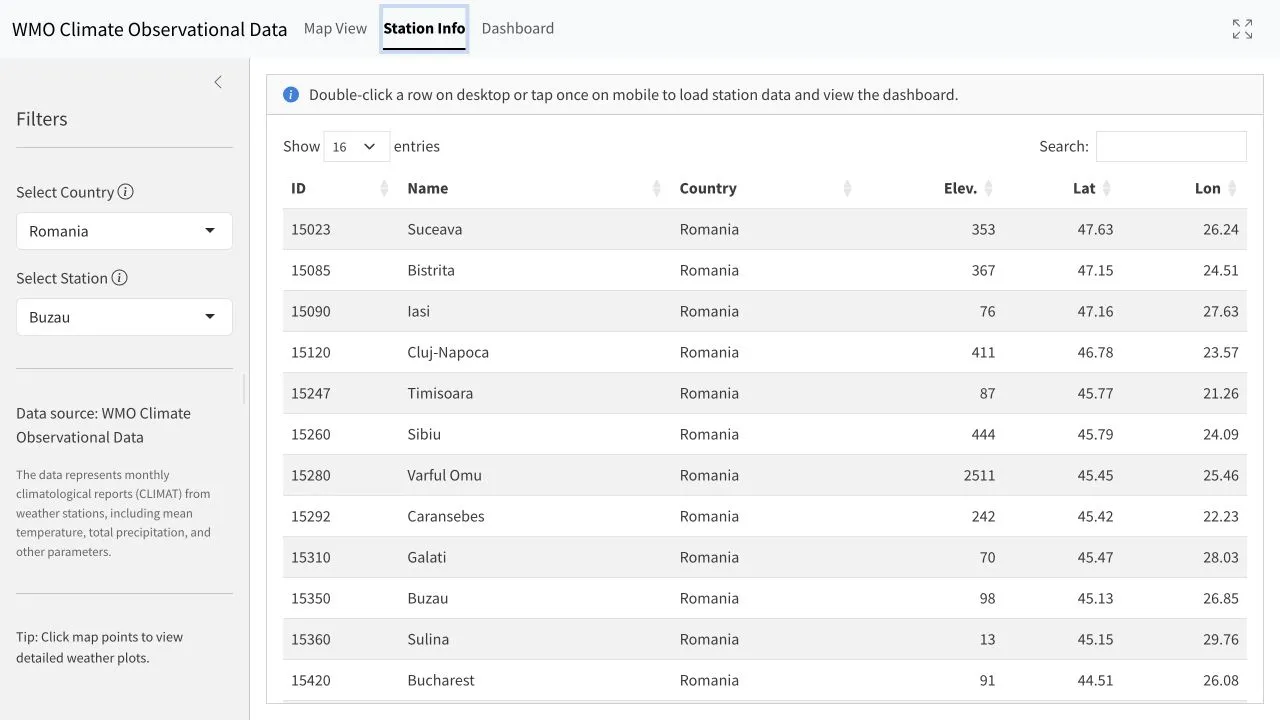Click the sidebar resize handle

pyautogui.click(x=244, y=389)
